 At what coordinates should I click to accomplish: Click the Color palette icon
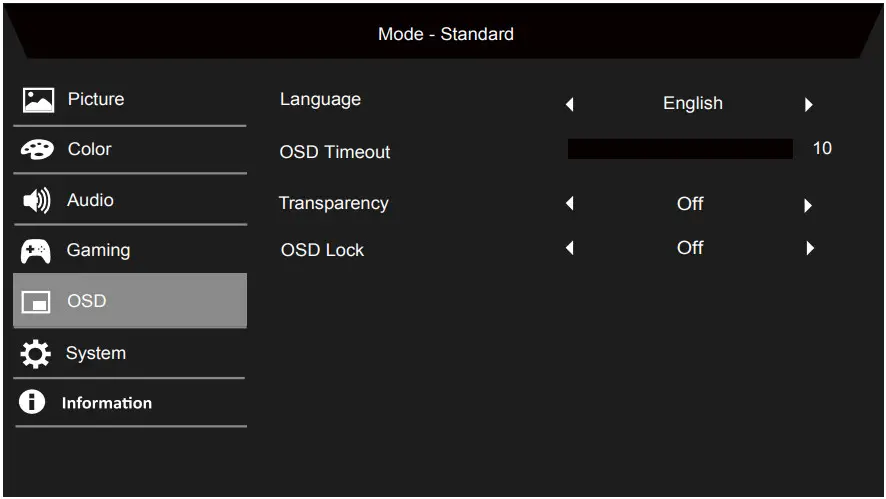tap(38, 150)
